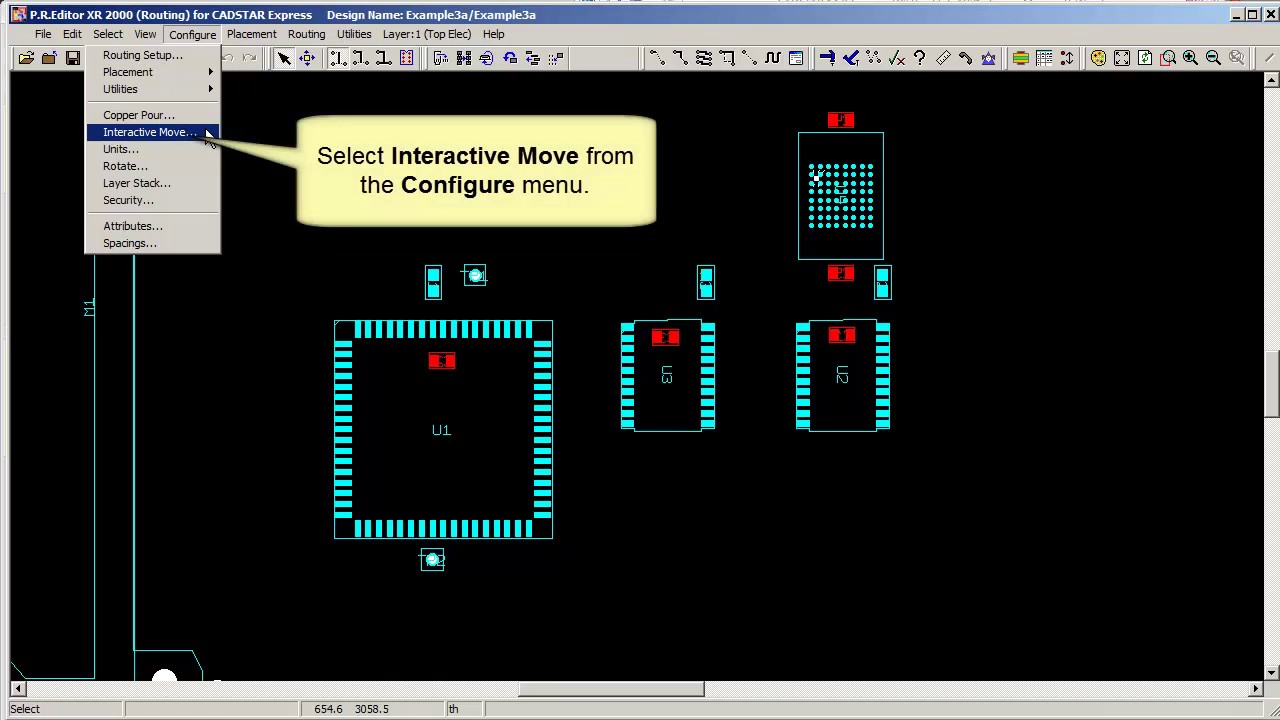Select the Rotate menu entry

click(152, 166)
